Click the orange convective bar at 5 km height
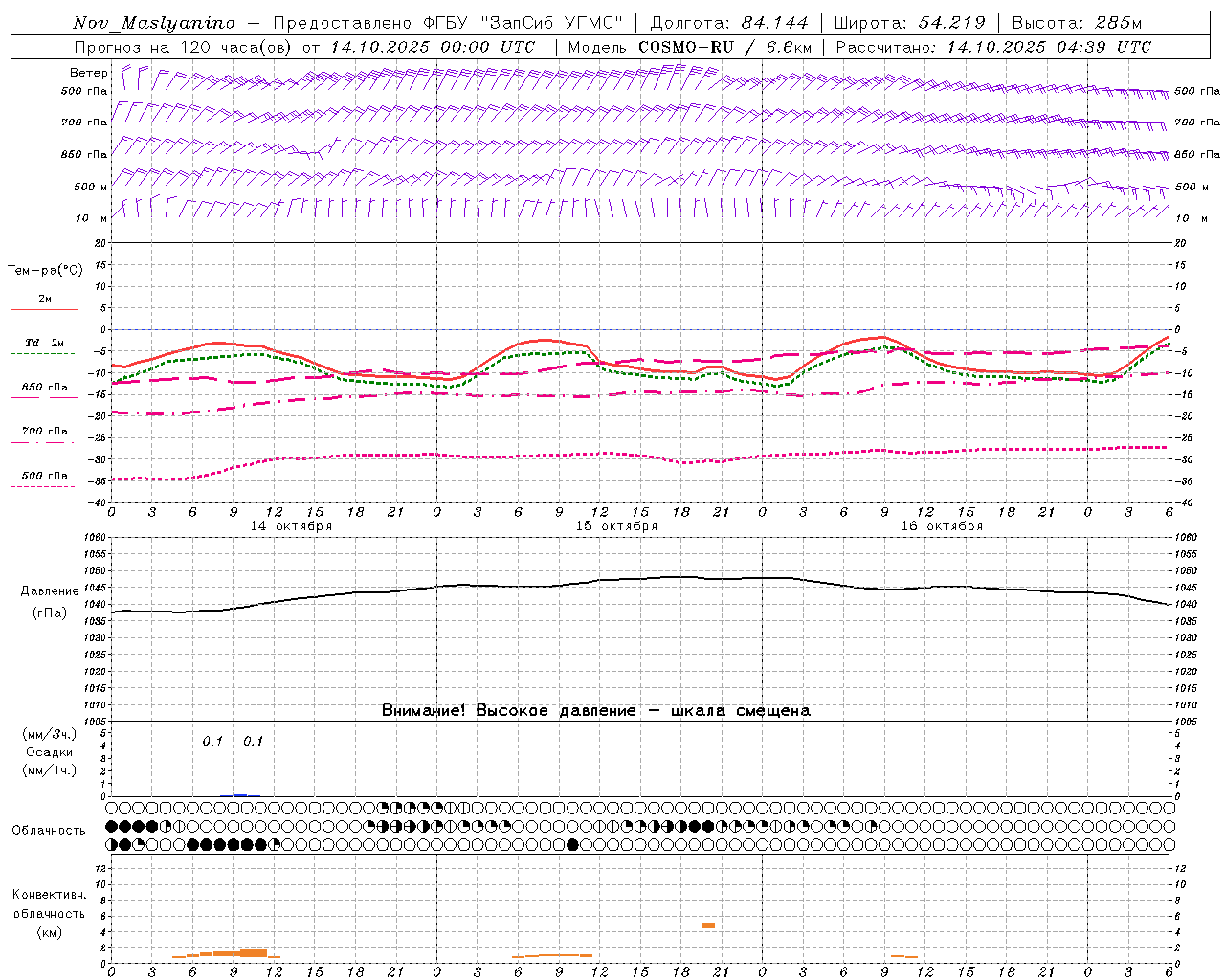1225x980 pixels. 708,924
